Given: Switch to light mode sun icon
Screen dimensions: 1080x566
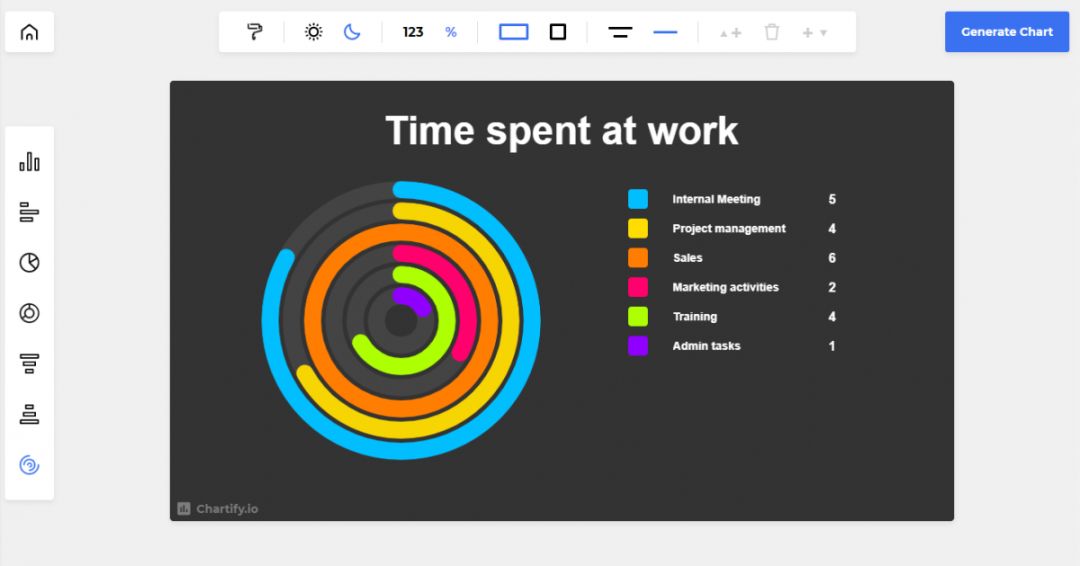Looking at the screenshot, I should (x=313, y=32).
